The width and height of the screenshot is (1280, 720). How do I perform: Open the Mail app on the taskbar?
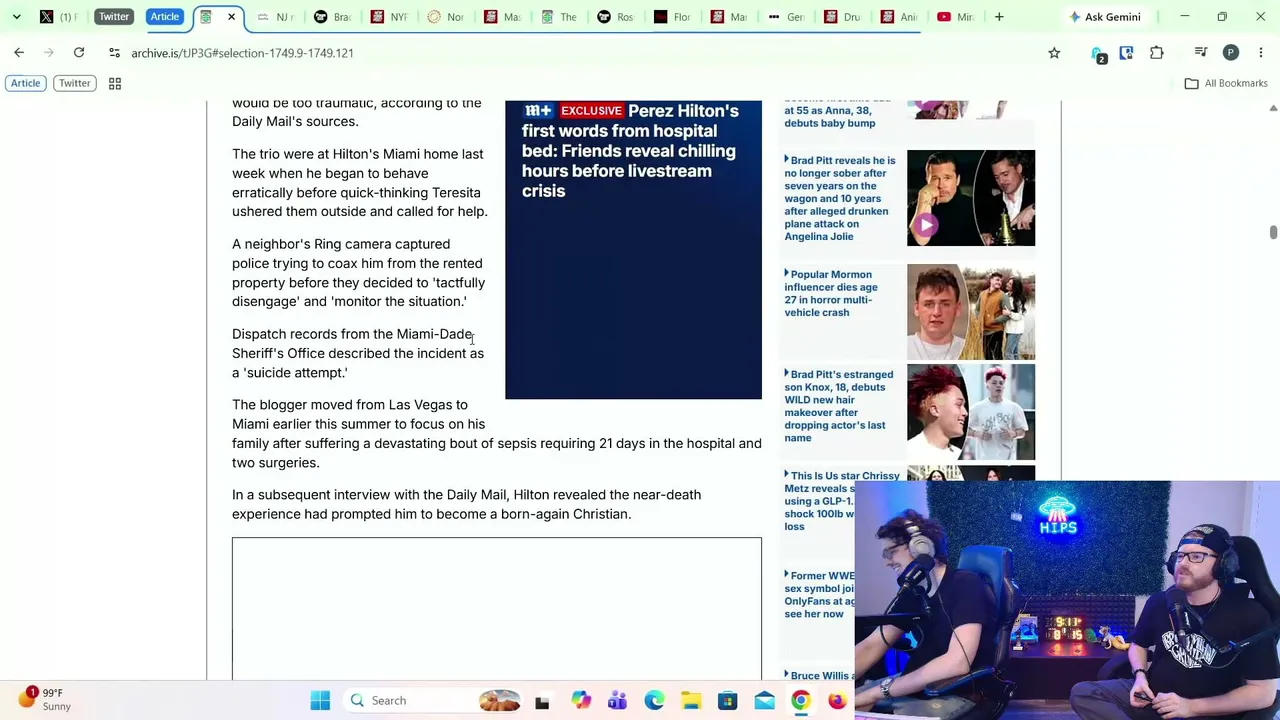765,700
